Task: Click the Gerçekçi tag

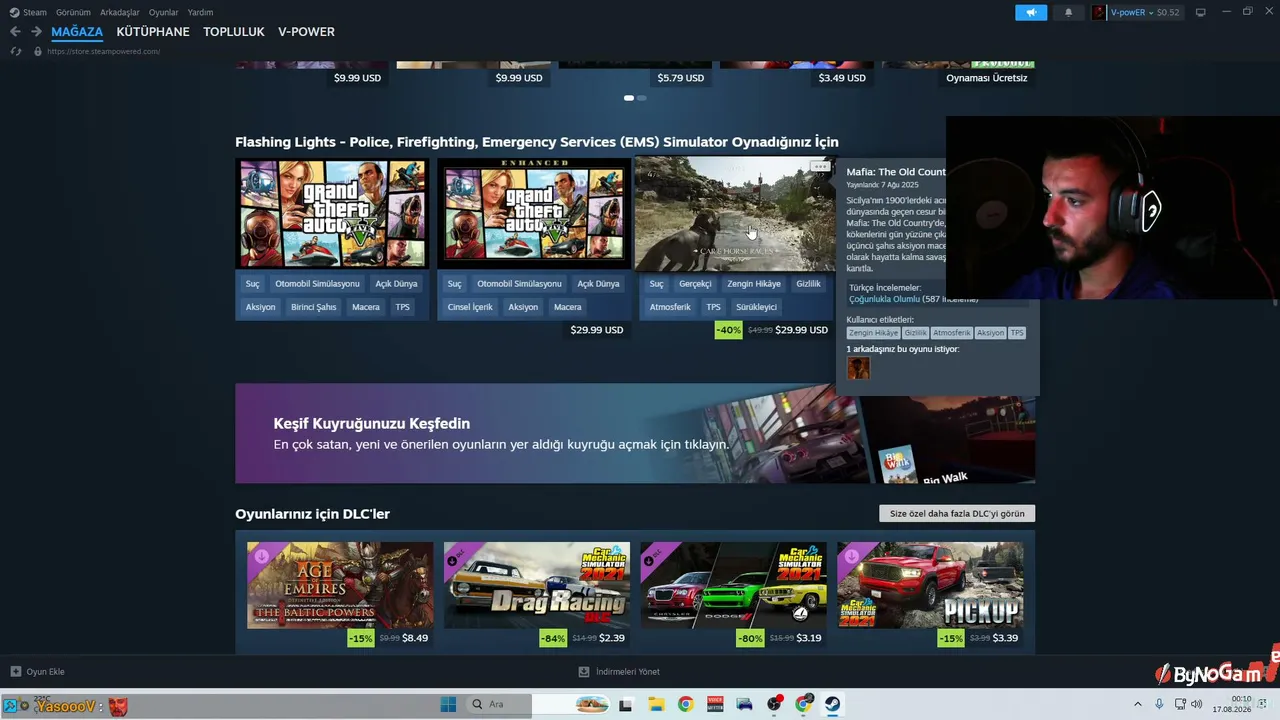Action: point(695,284)
